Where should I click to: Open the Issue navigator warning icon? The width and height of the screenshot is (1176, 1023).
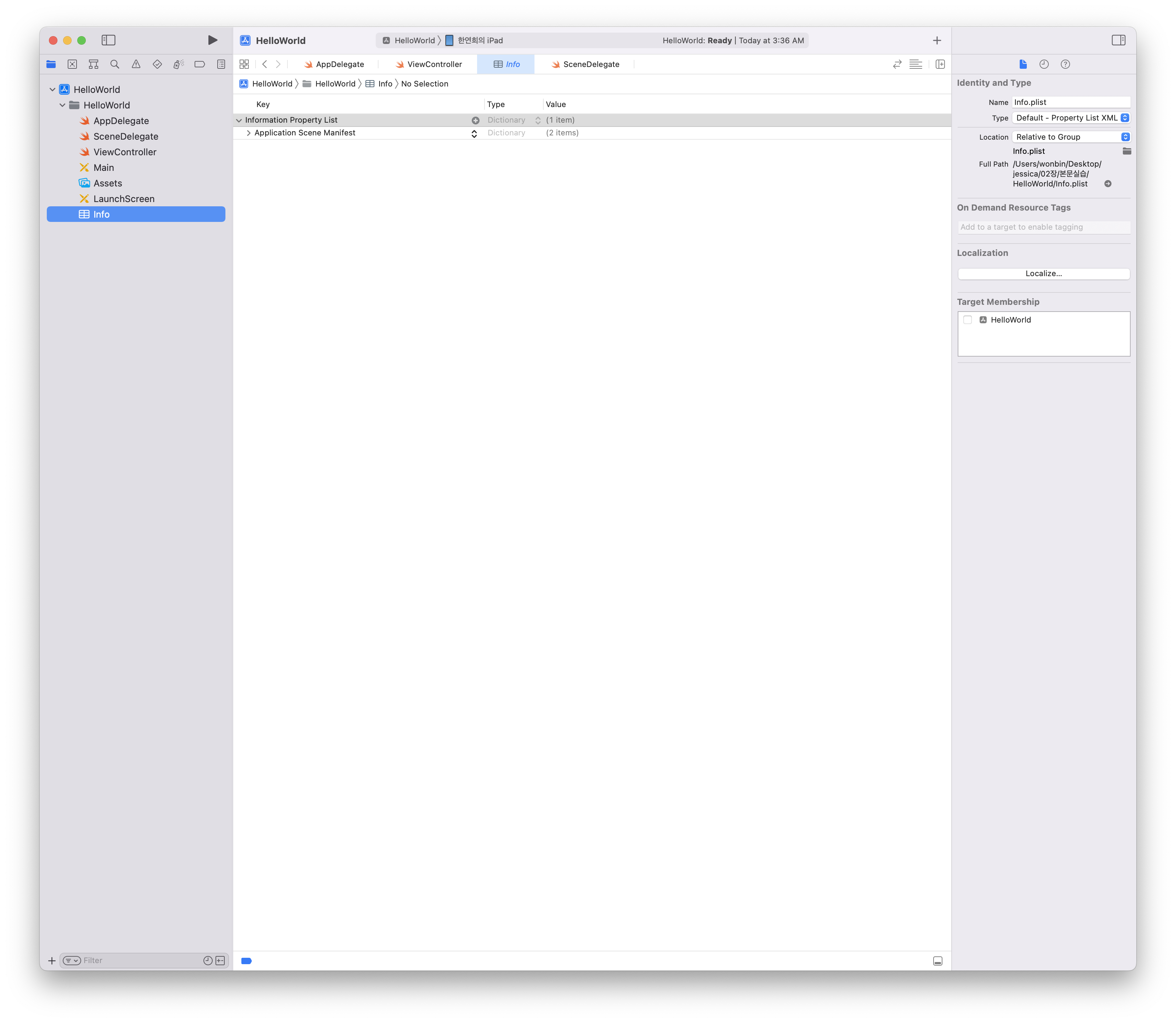136,64
